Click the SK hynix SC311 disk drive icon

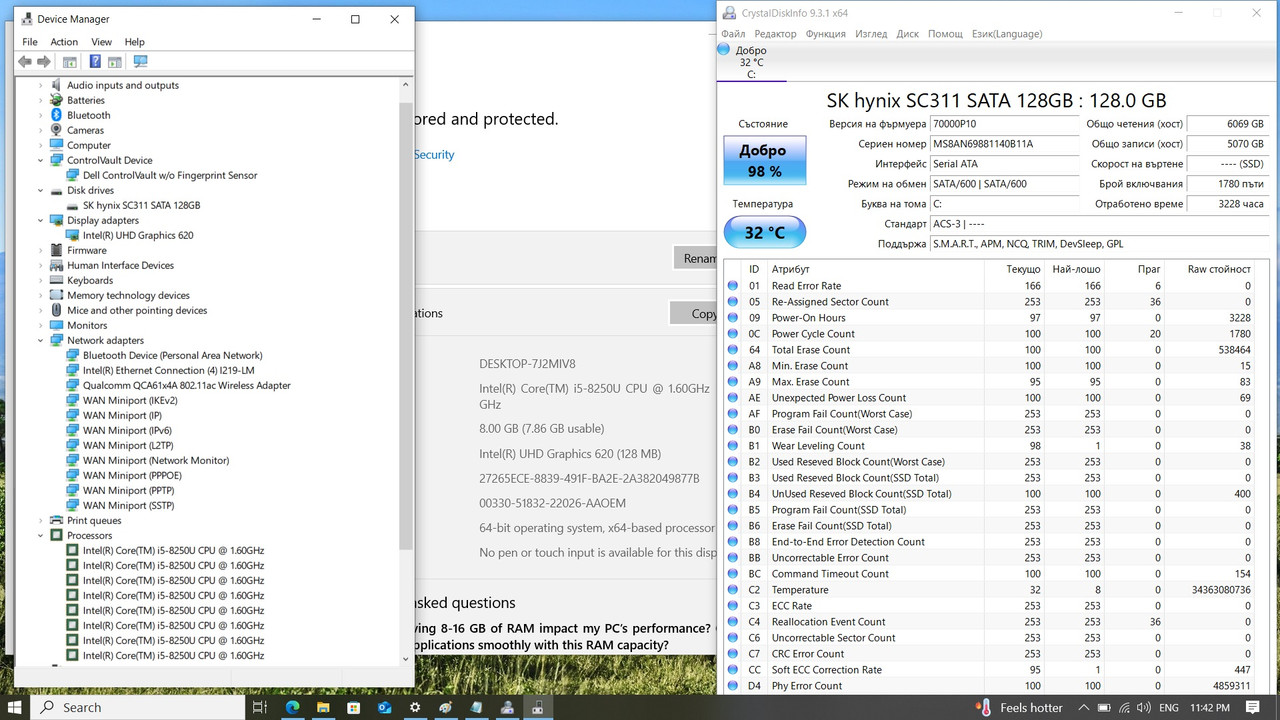tap(73, 205)
